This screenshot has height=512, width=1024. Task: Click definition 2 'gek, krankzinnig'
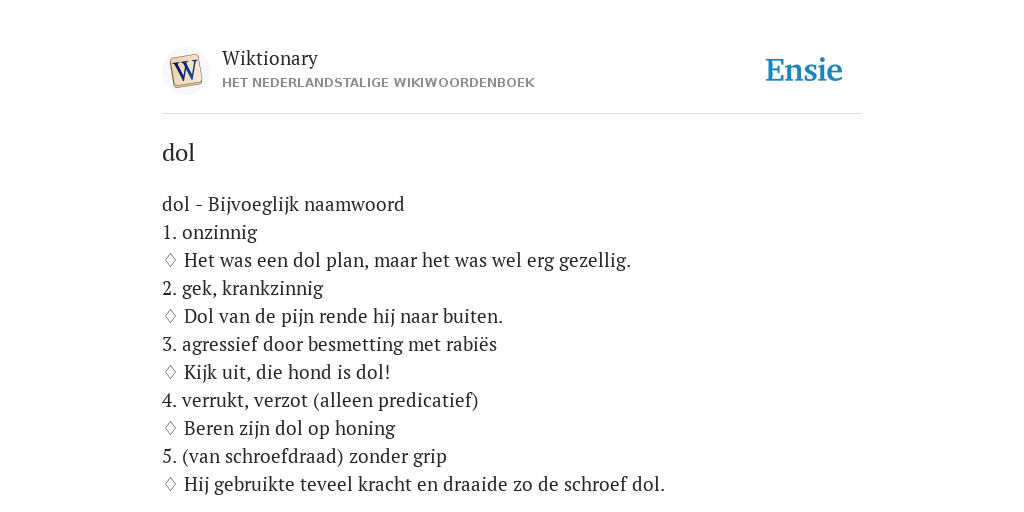242,289
